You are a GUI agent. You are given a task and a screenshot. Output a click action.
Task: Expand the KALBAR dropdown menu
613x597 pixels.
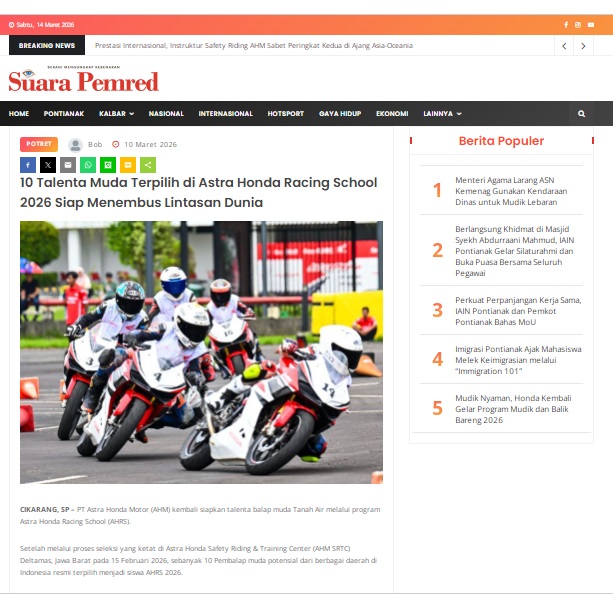click(116, 114)
